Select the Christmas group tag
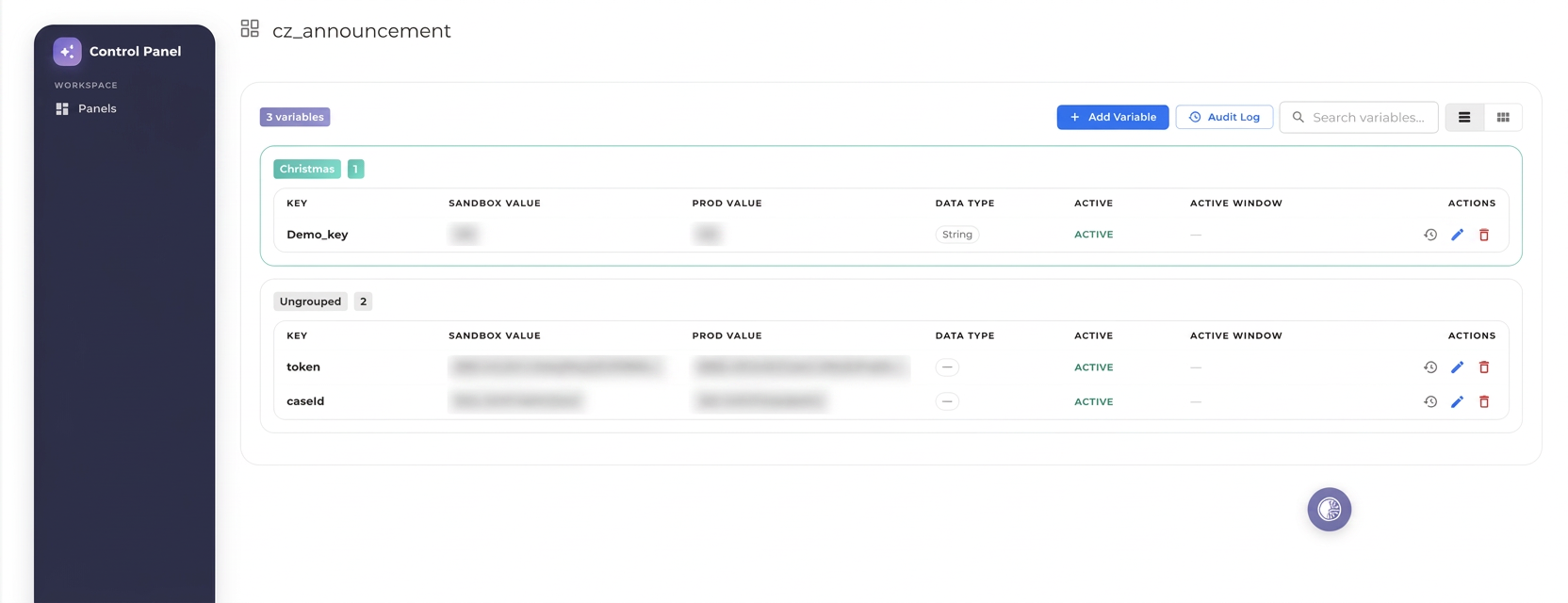This screenshot has width=1568, height=603. pyautogui.click(x=307, y=169)
